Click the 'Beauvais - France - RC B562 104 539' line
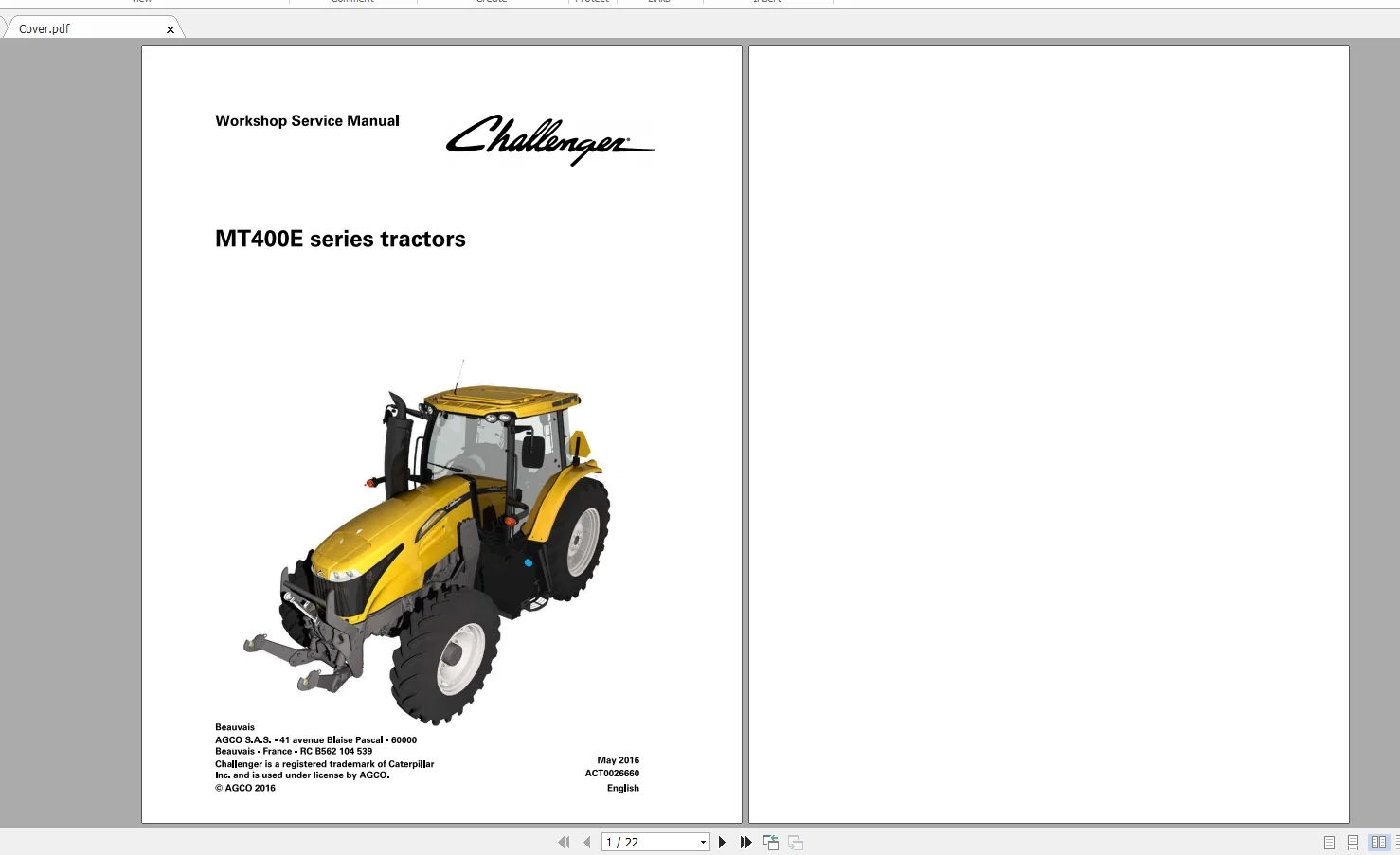 coord(294,751)
